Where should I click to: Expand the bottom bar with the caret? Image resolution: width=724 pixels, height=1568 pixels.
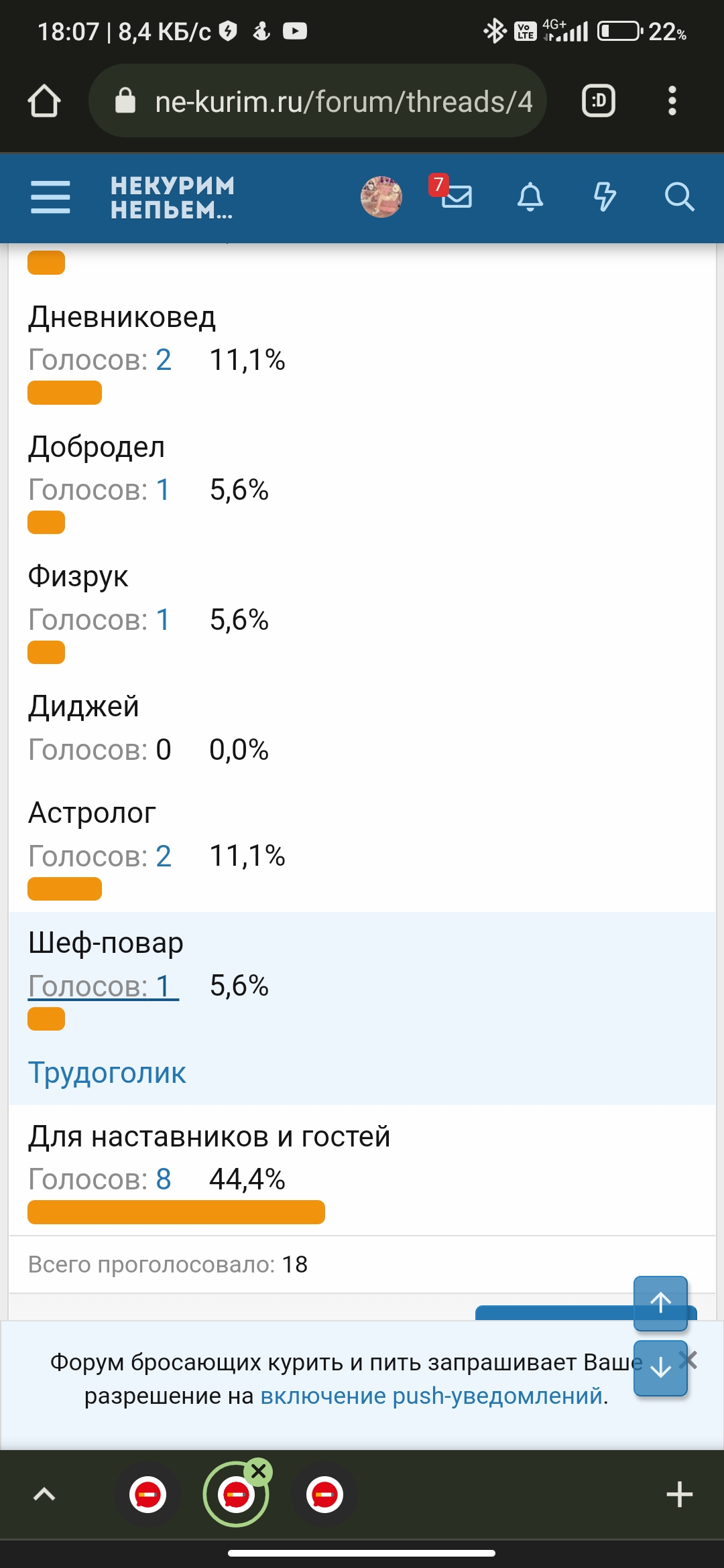pyautogui.click(x=44, y=1493)
